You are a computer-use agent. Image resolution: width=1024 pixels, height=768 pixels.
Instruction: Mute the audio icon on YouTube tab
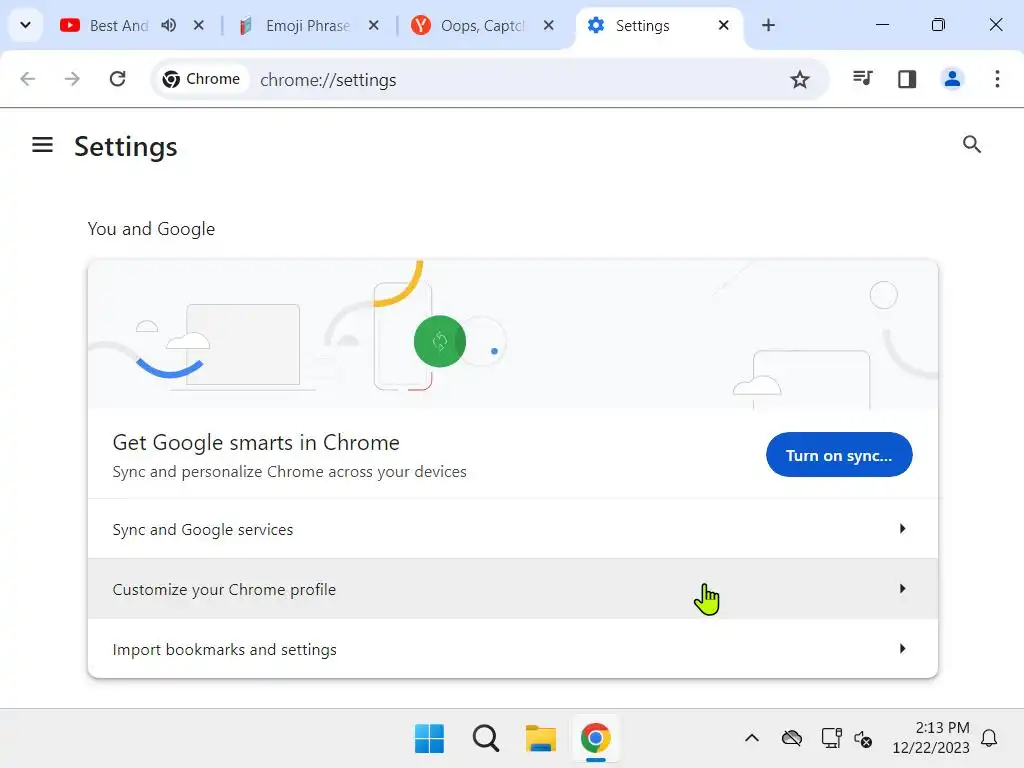point(168,25)
